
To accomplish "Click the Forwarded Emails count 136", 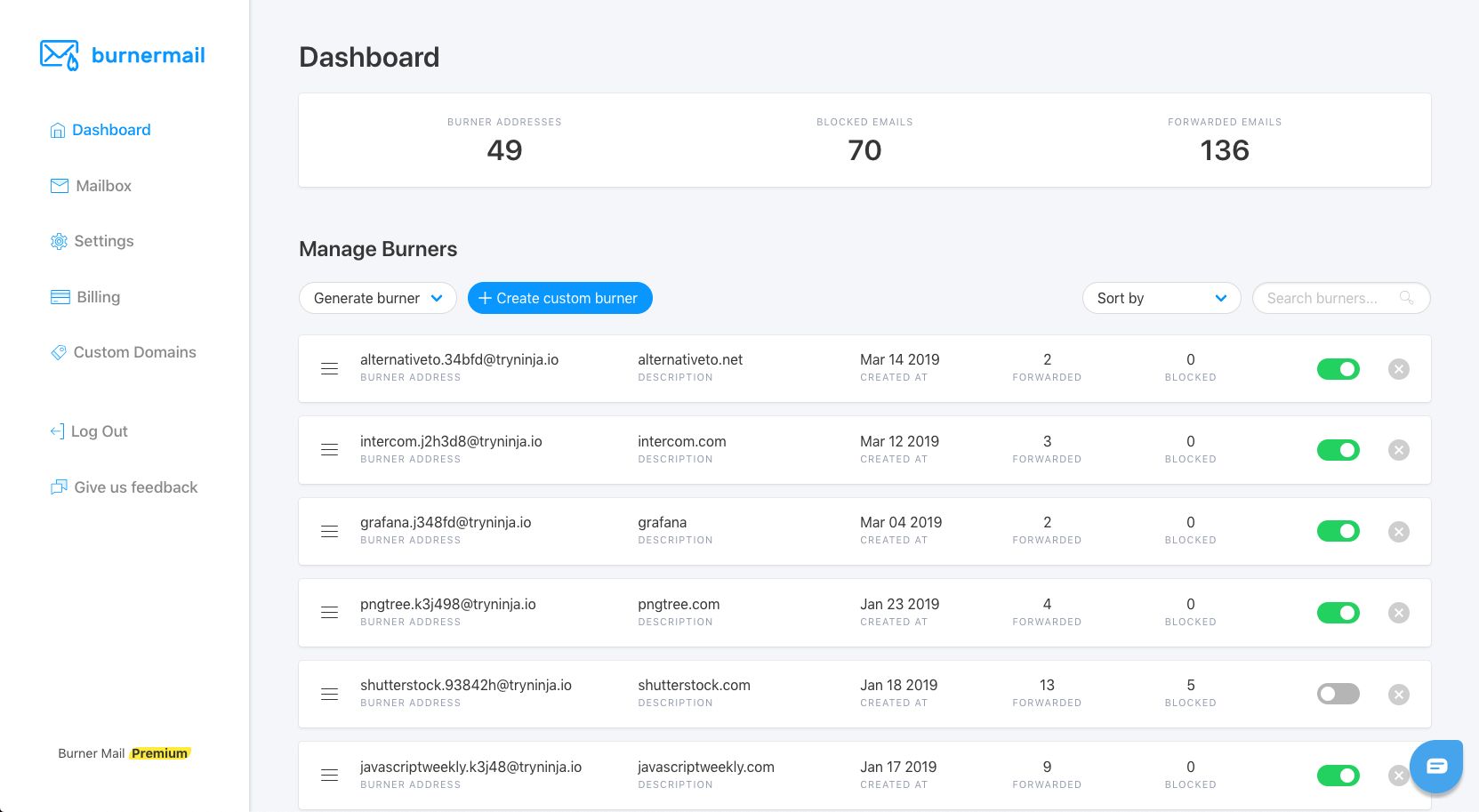I will [x=1225, y=150].
